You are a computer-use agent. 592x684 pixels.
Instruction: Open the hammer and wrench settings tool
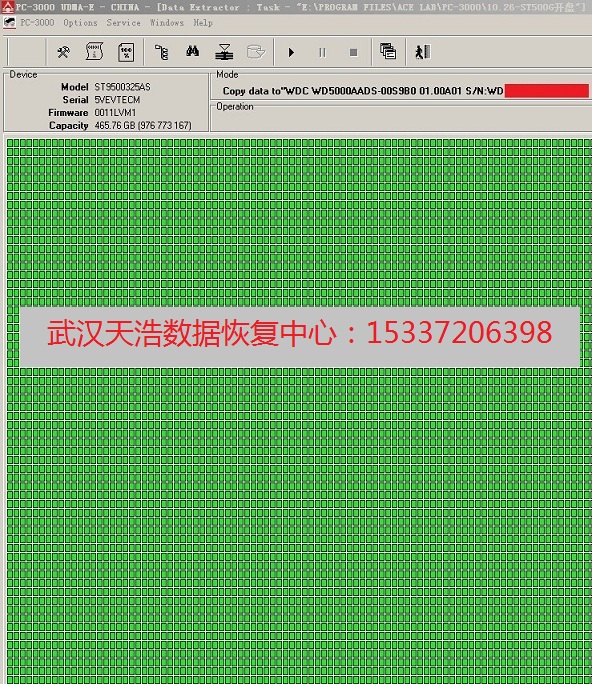(x=63, y=52)
